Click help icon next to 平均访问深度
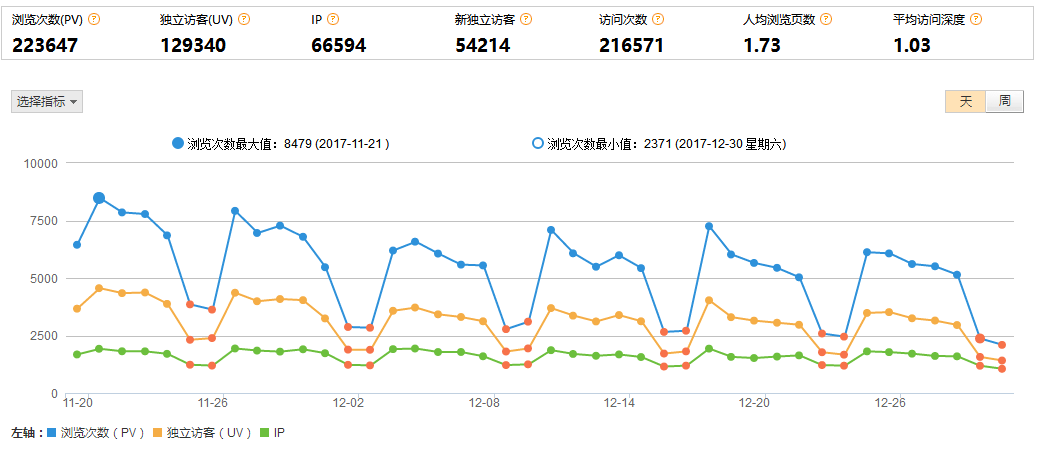Viewport: 1038px width, 450px height. coord(976,19)
